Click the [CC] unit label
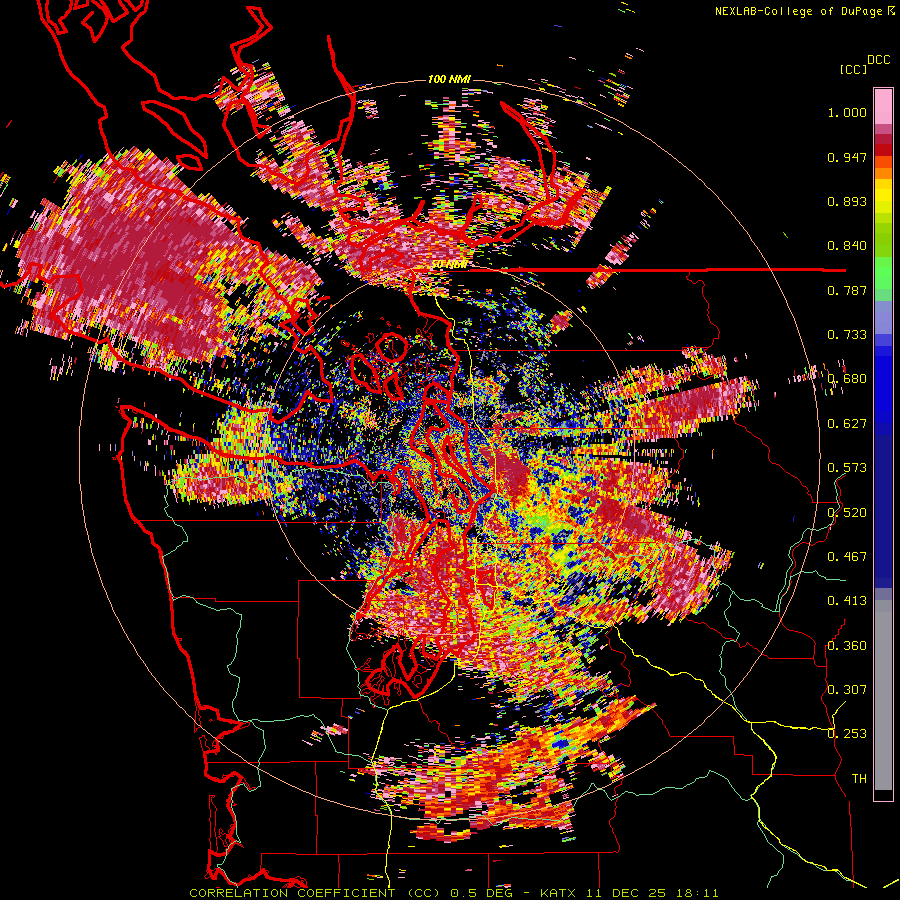This screenshot has width=900, height=900. point(853,69)
